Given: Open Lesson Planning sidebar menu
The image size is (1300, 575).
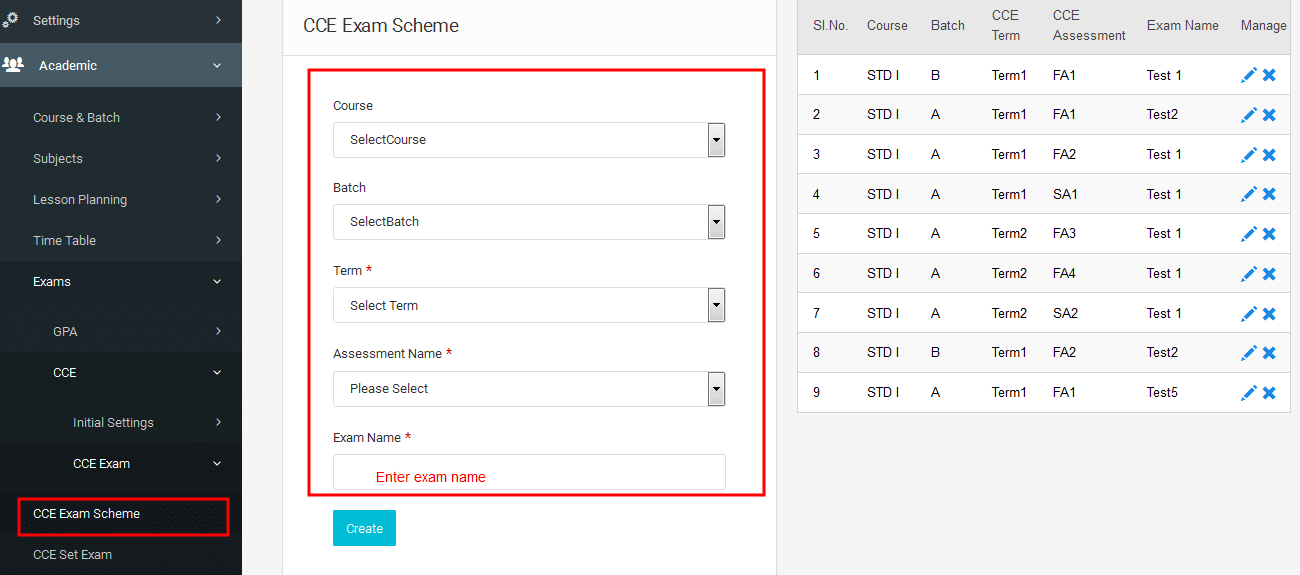Looking at the screenshot, I should coord(121,199).
